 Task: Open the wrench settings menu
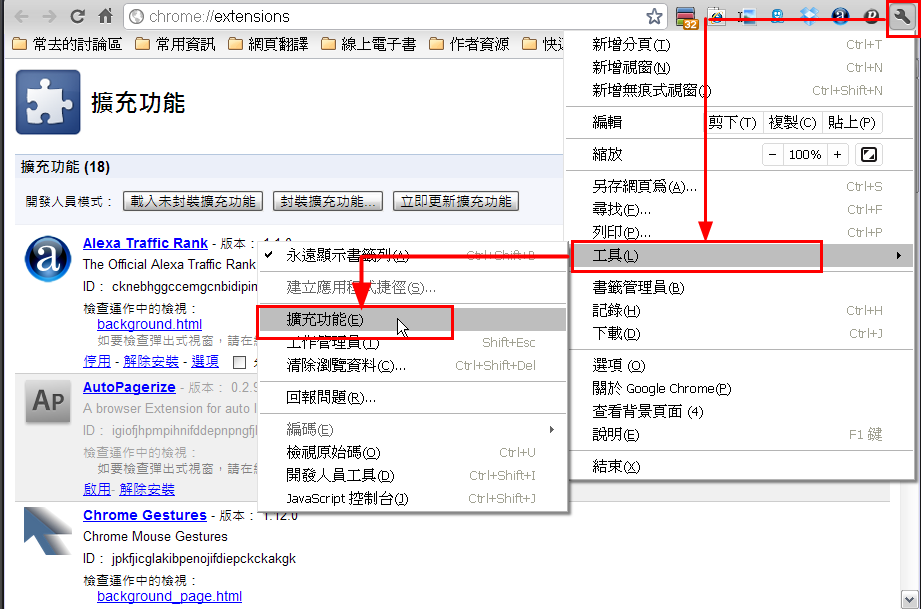click(902, 17)
